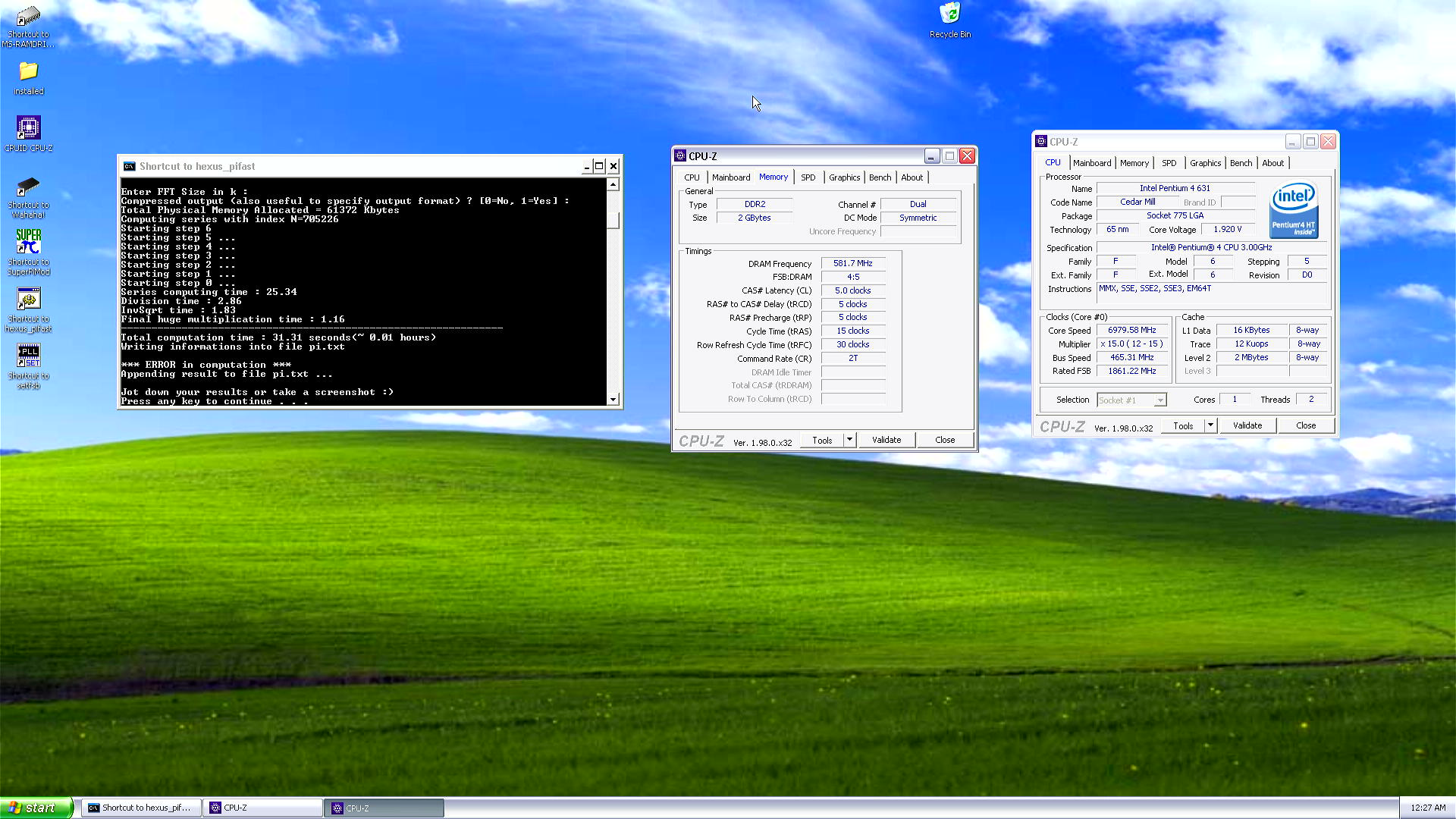Click CAS# Latency 5.0 clocks field
1456x819 pixels.
(853, 290)
